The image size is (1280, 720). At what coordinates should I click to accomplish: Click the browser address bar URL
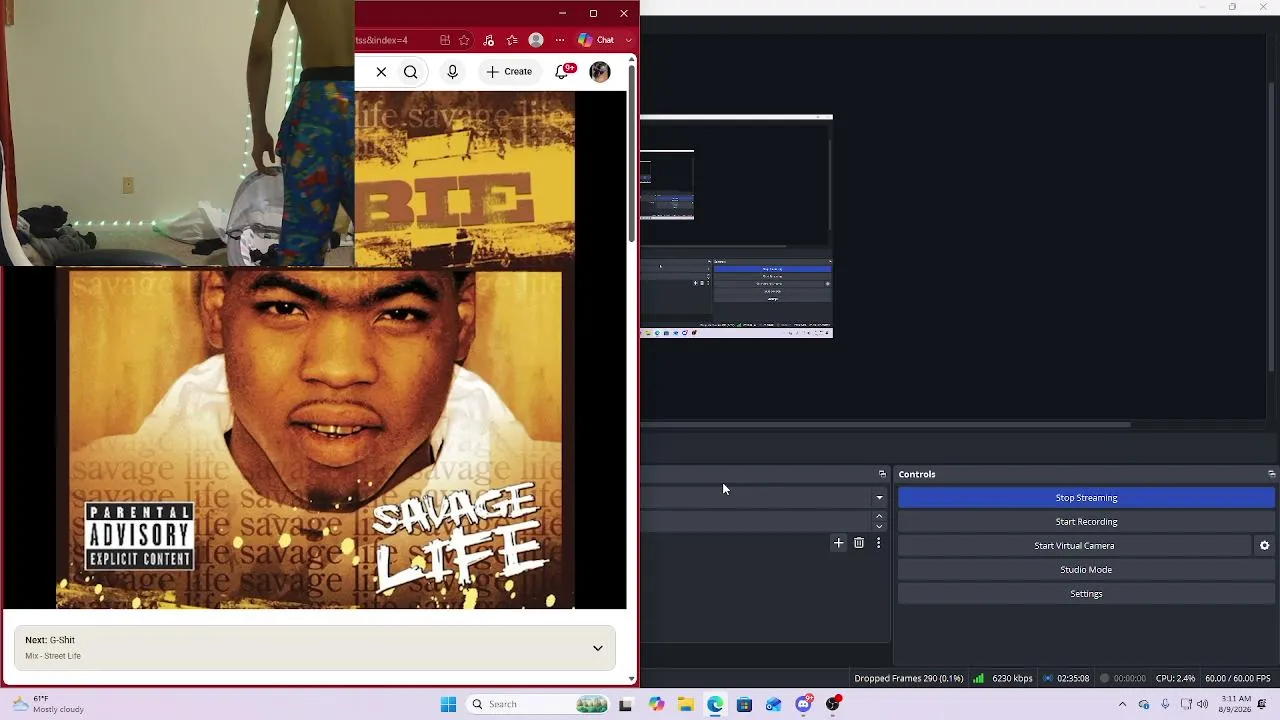383,40
